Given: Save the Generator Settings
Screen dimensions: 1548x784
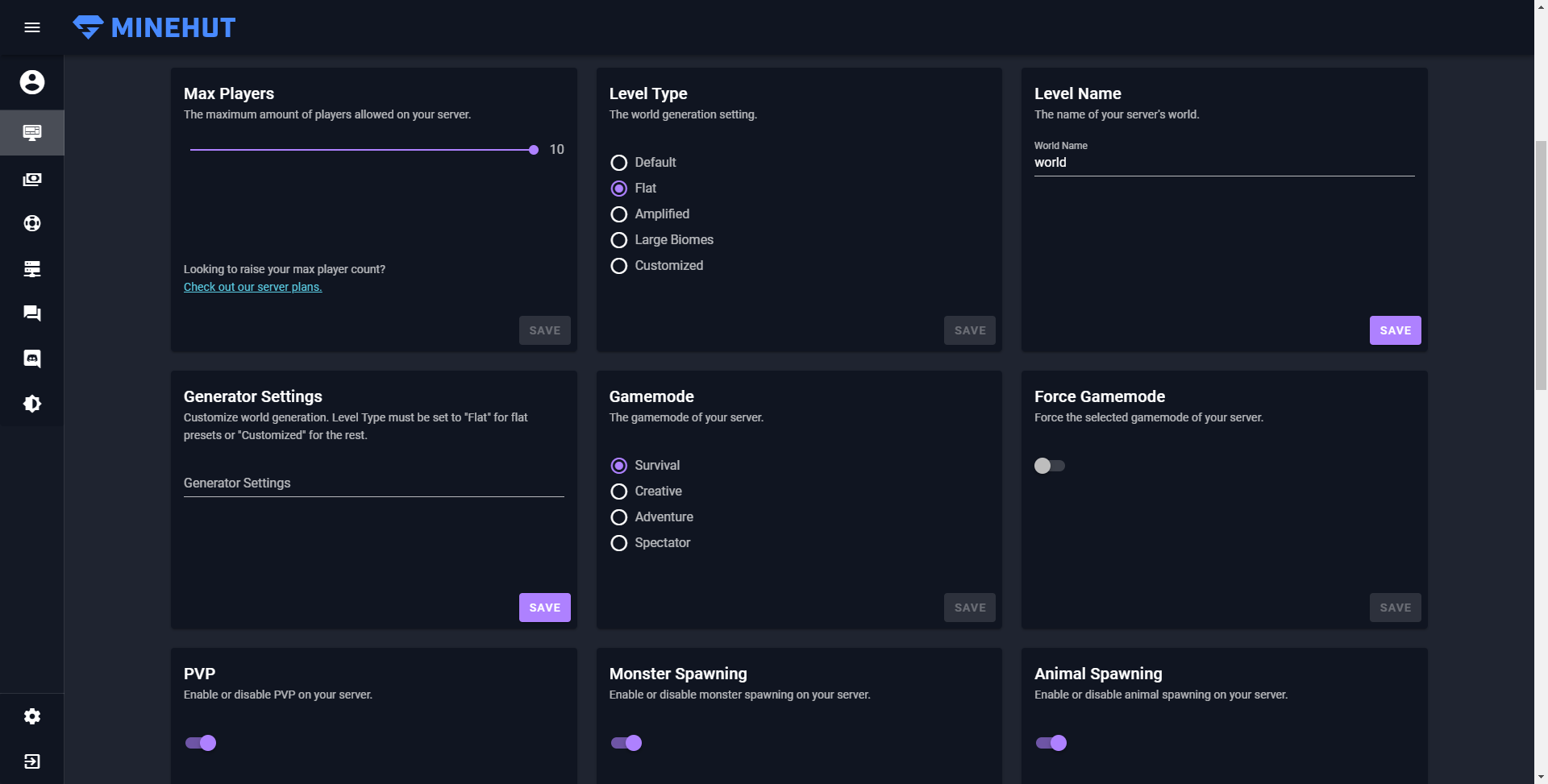Looking at the screenshot, I should (x=545, y=608).
